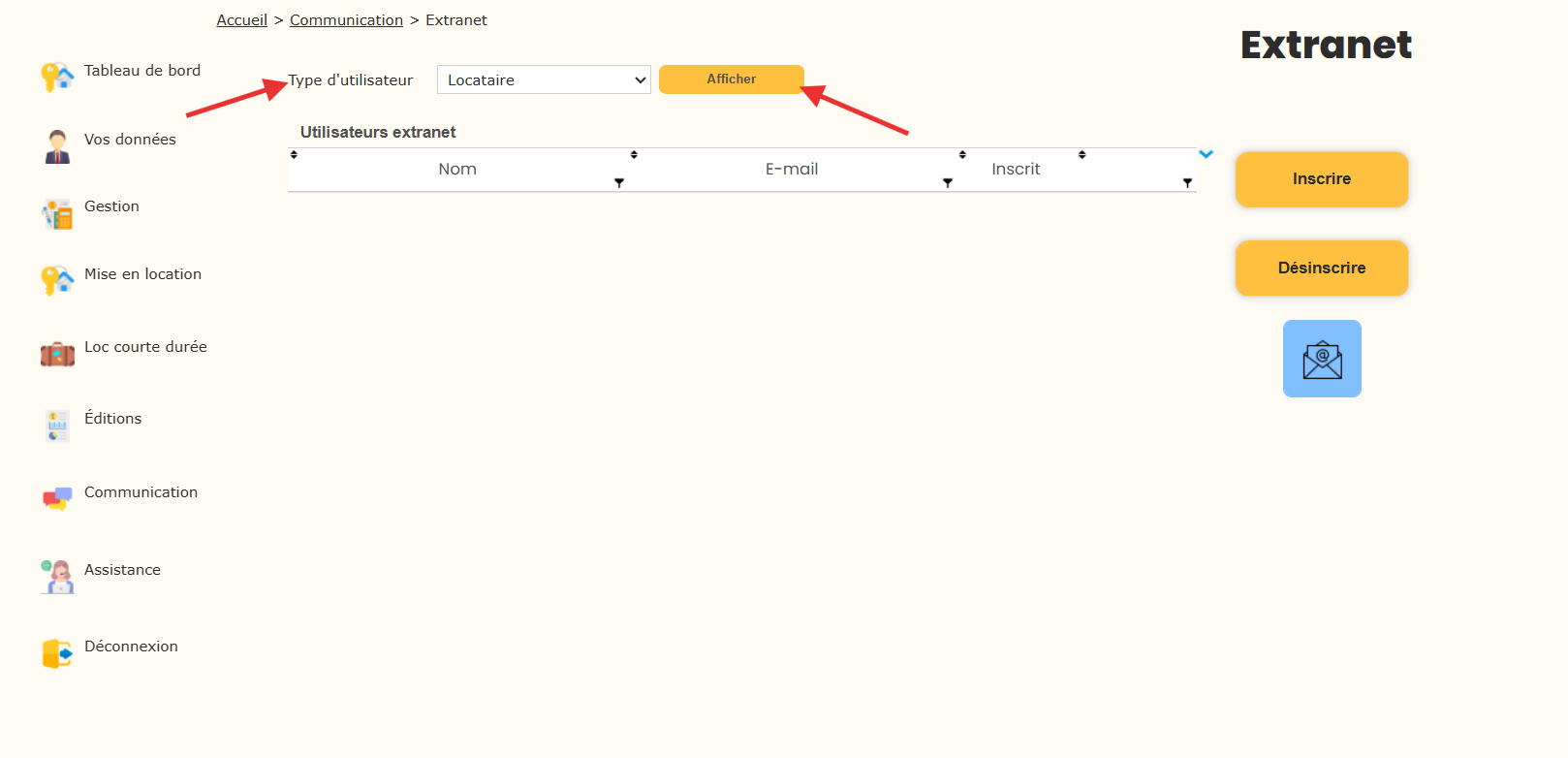Click the Inscrire button
This screenshot has width=1568, height=758.
click(x=1321, y=179)
